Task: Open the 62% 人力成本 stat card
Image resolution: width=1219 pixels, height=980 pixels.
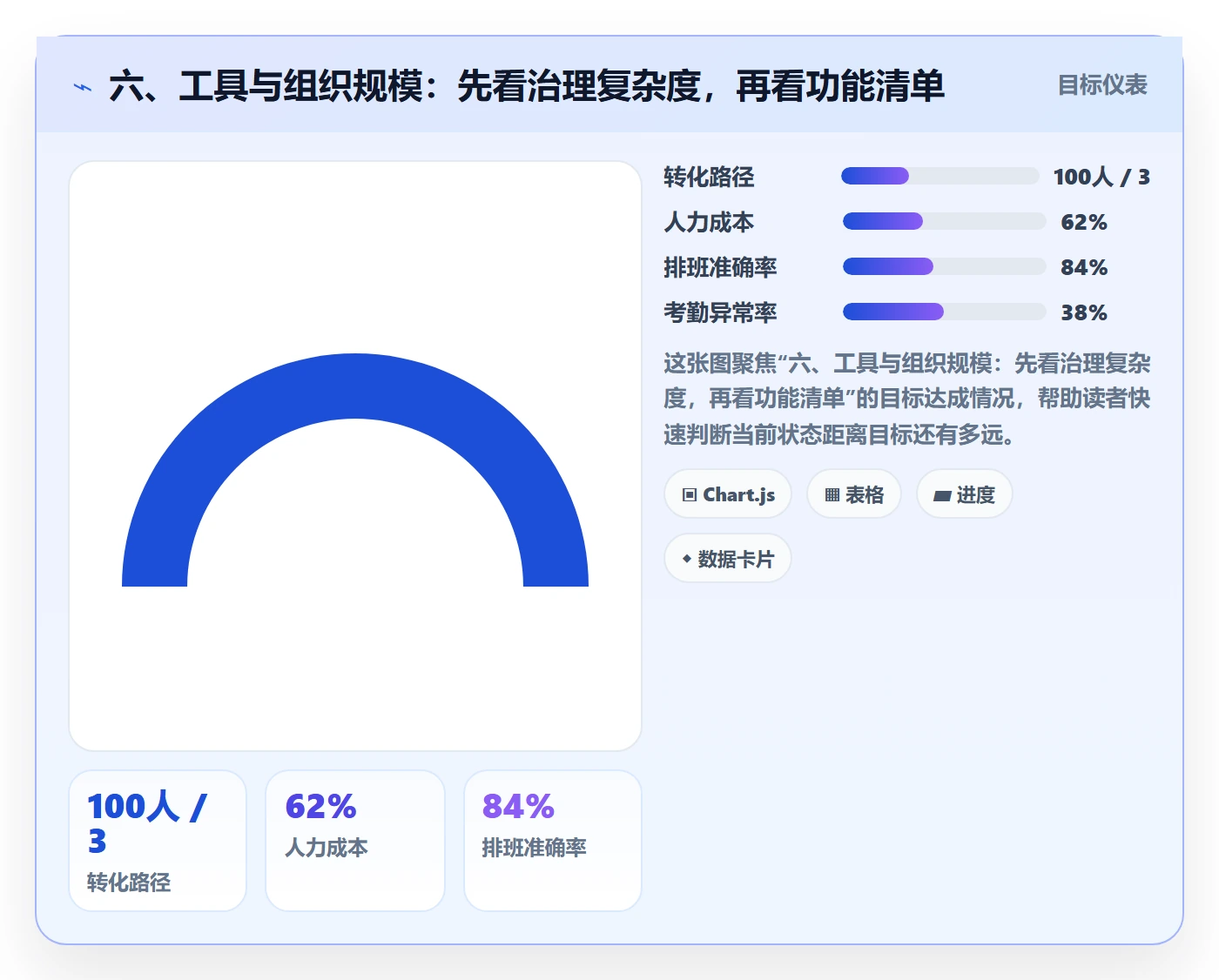Action: [355, 841]
